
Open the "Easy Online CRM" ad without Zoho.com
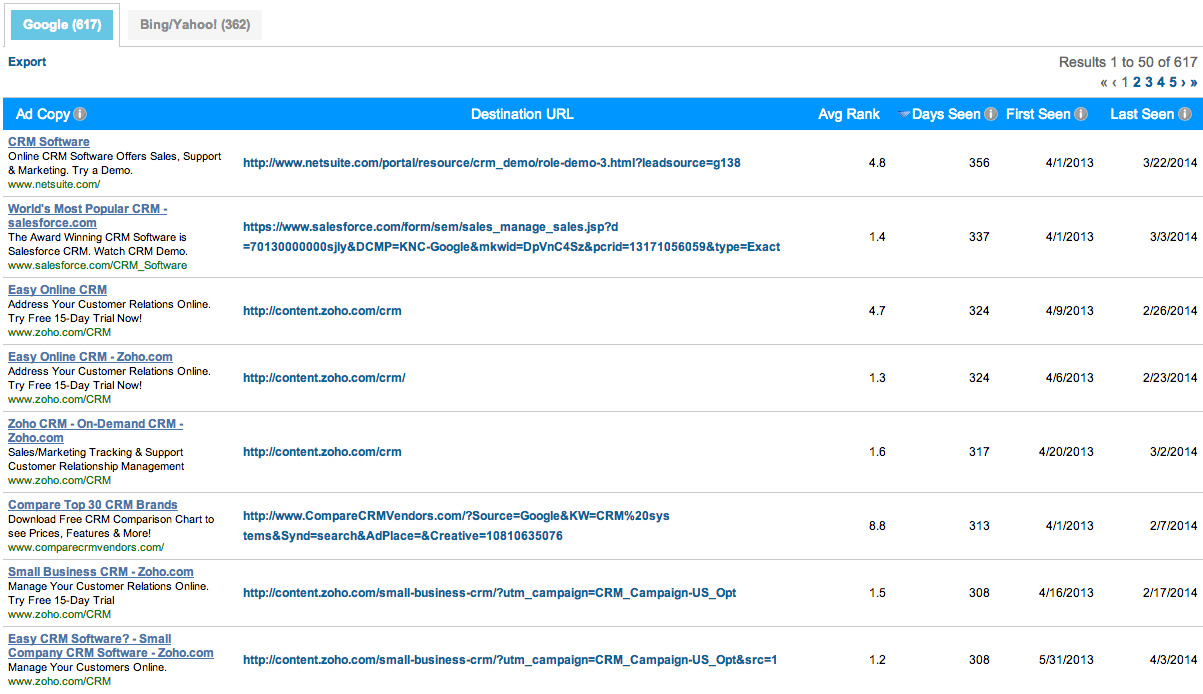[x=57, y=290]
